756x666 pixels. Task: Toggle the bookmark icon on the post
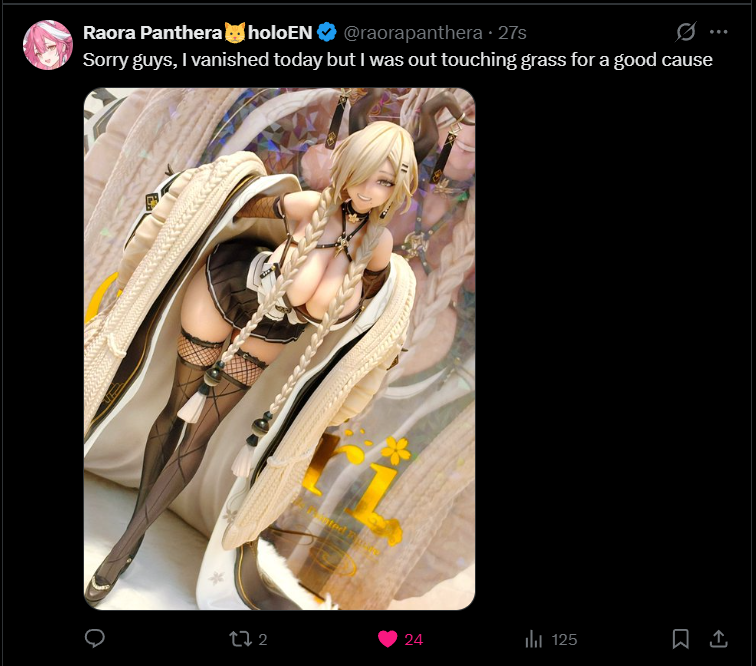coord(680,639)
